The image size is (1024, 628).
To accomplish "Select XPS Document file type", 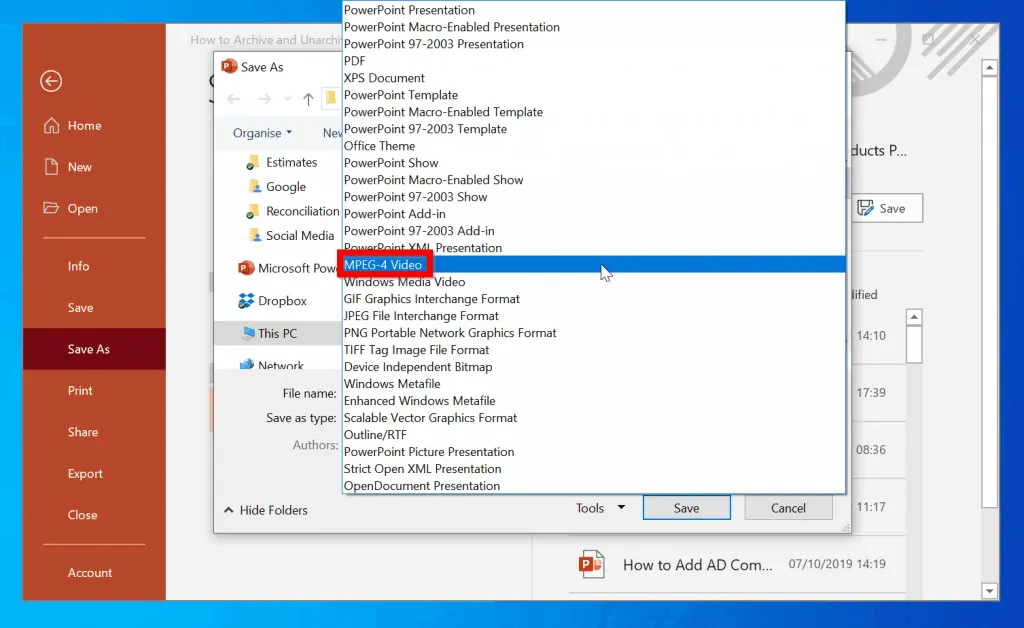I will pyautogui.click(x=594, y=78).
